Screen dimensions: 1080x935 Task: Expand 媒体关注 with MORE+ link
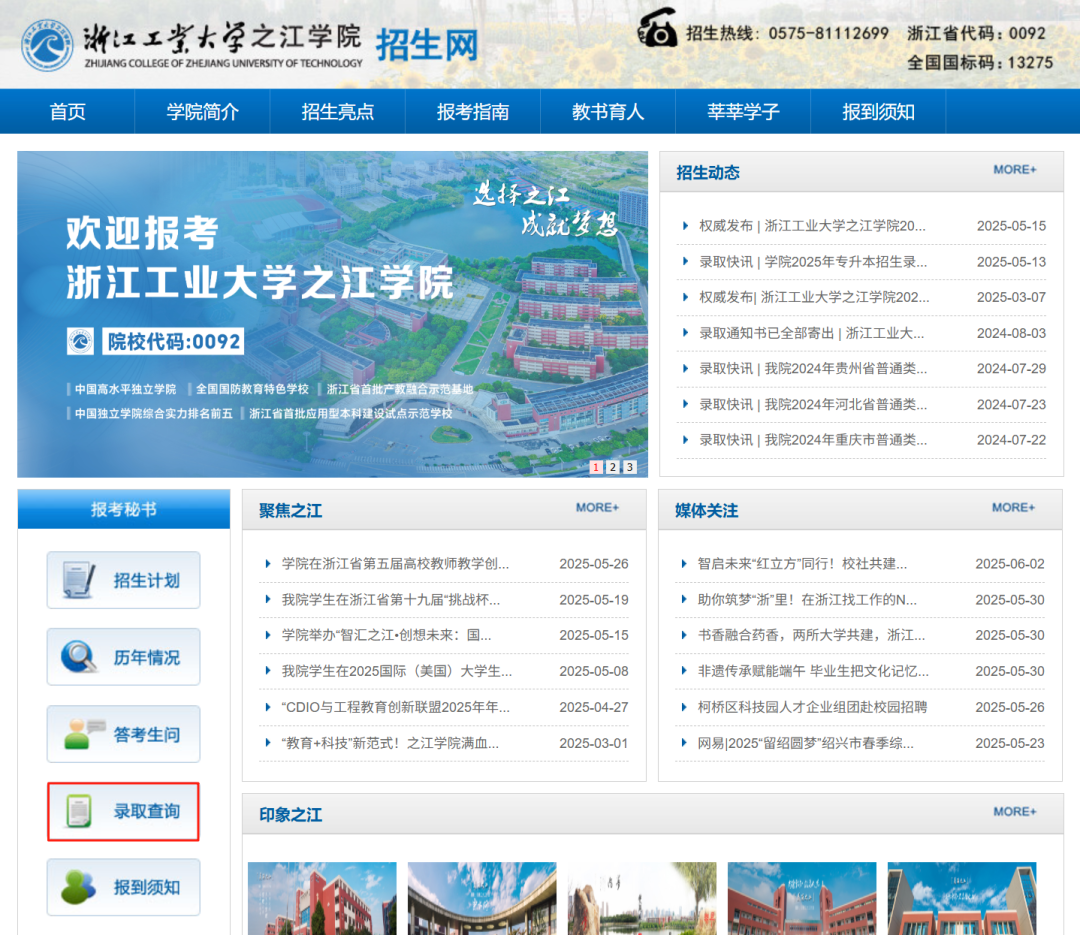1013,508
